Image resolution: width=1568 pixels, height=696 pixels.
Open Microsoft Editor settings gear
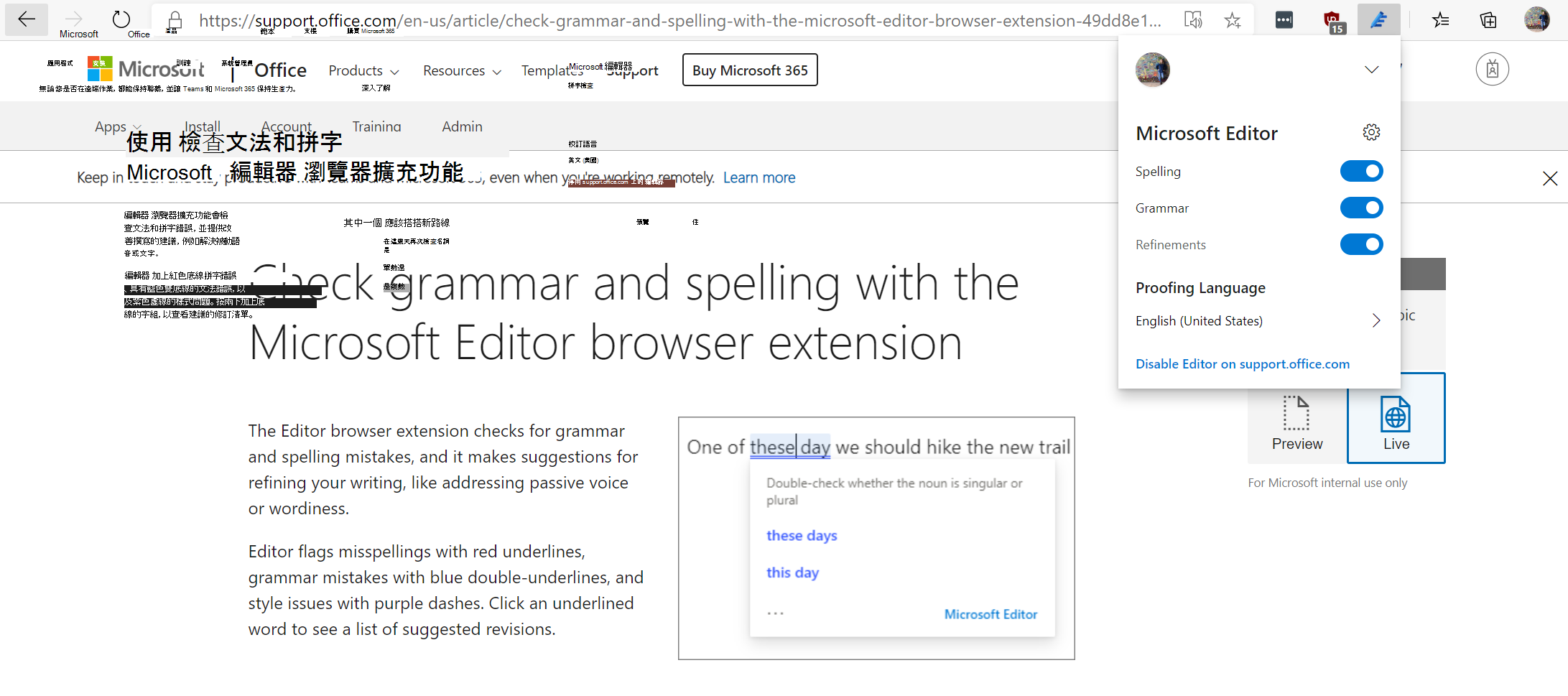pos(1371,132)
